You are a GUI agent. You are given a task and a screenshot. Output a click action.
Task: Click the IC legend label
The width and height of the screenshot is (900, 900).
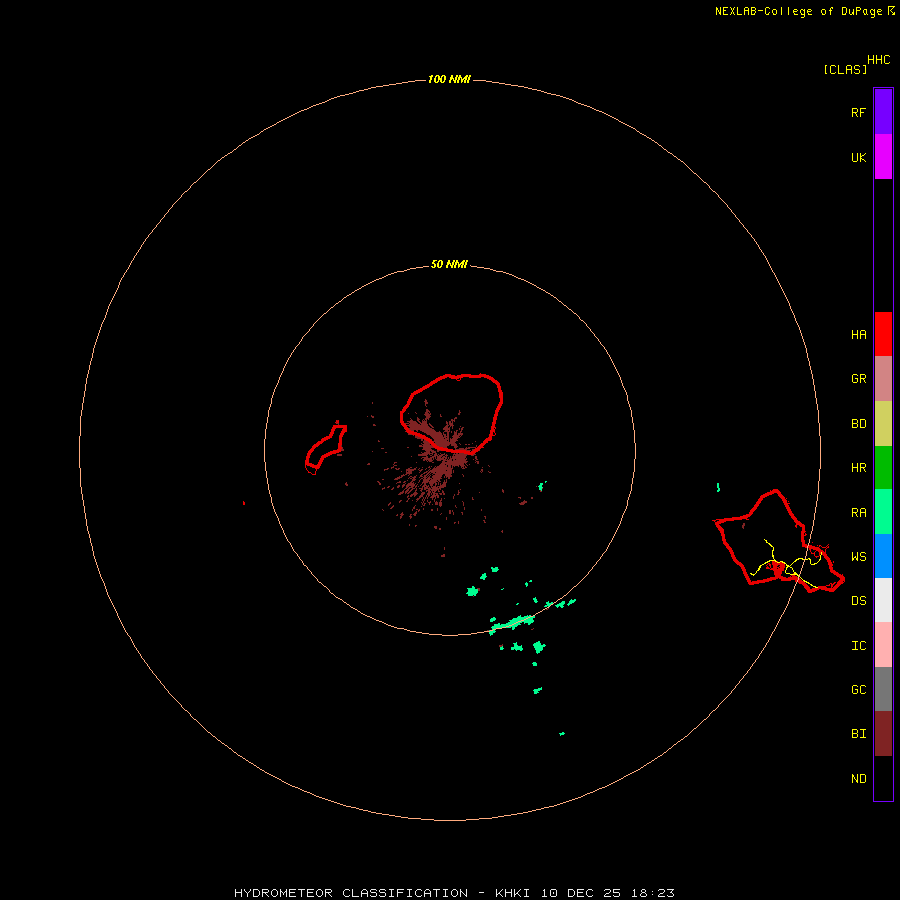click(858, 646)
